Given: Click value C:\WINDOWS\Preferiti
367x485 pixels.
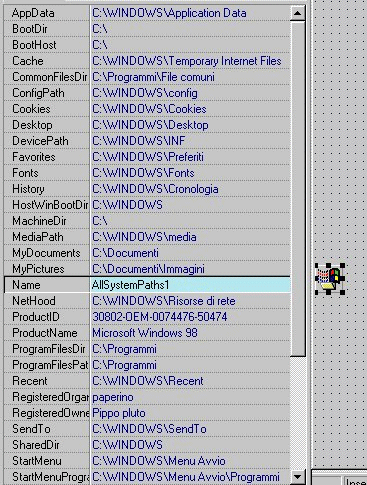Looking at the screenshot, I should pyautogui.click(x=148, y=157).
